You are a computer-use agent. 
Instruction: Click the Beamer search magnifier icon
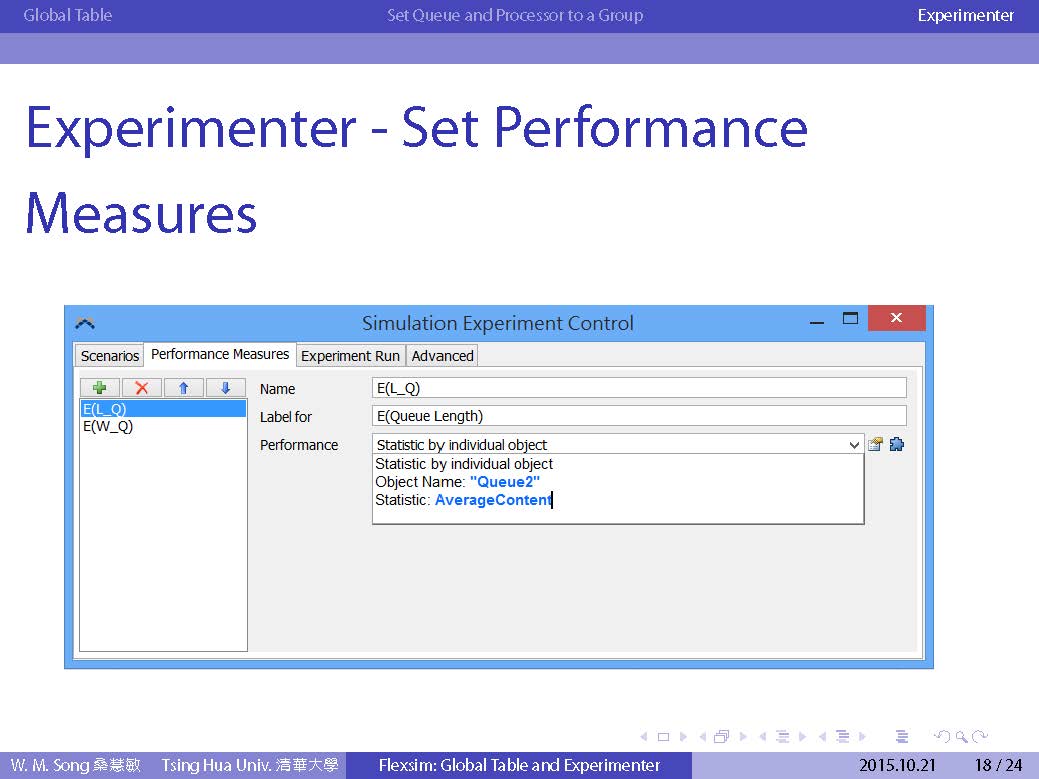point(961,737)
